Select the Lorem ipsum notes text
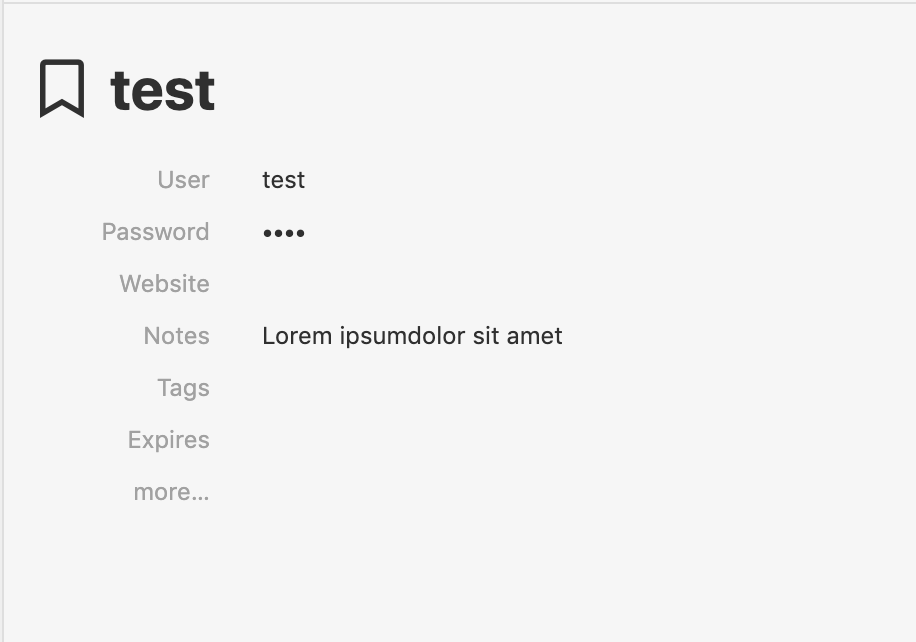 click(x=412, y=335)
